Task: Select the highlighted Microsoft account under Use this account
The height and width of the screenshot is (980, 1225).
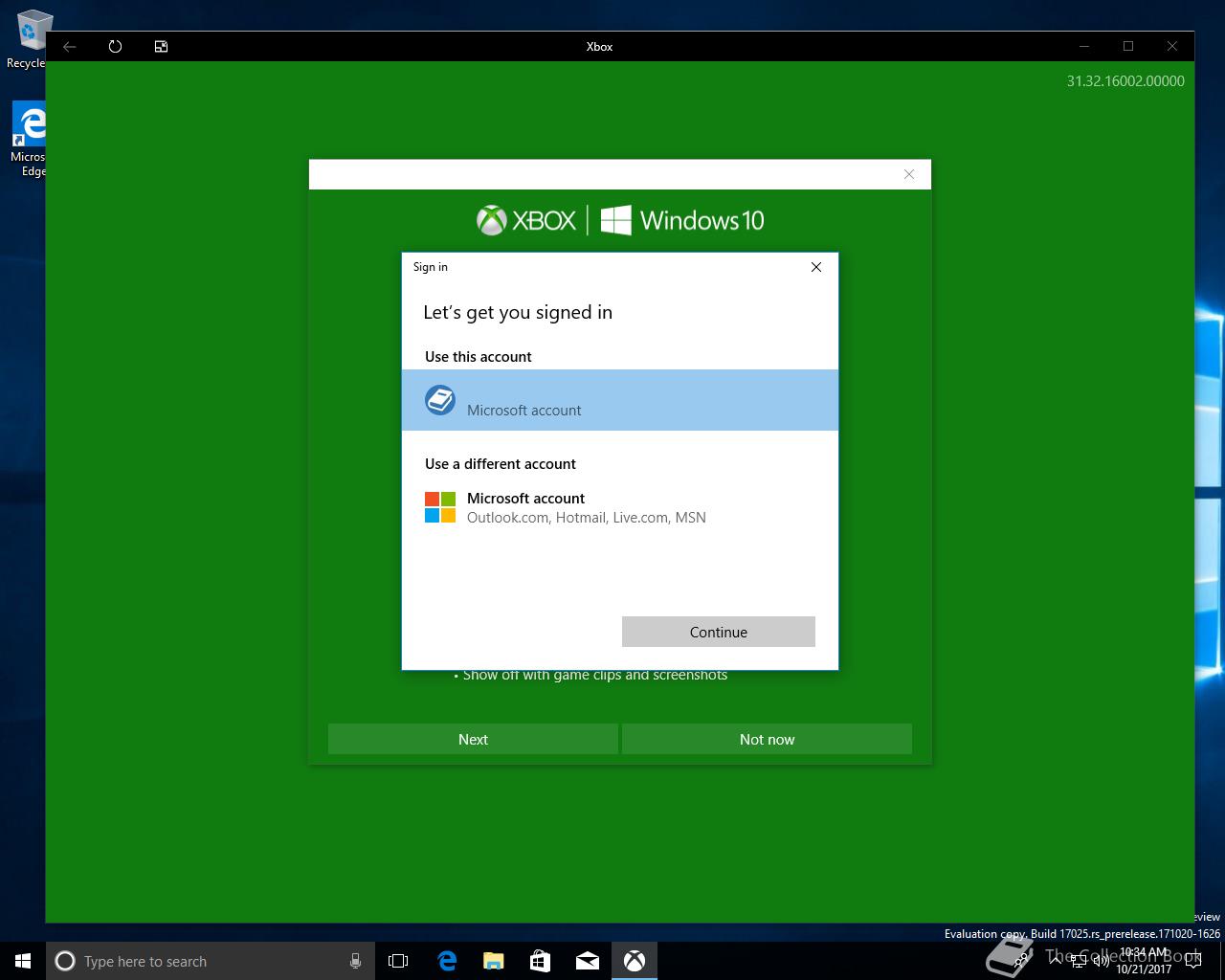Action: 620,400
